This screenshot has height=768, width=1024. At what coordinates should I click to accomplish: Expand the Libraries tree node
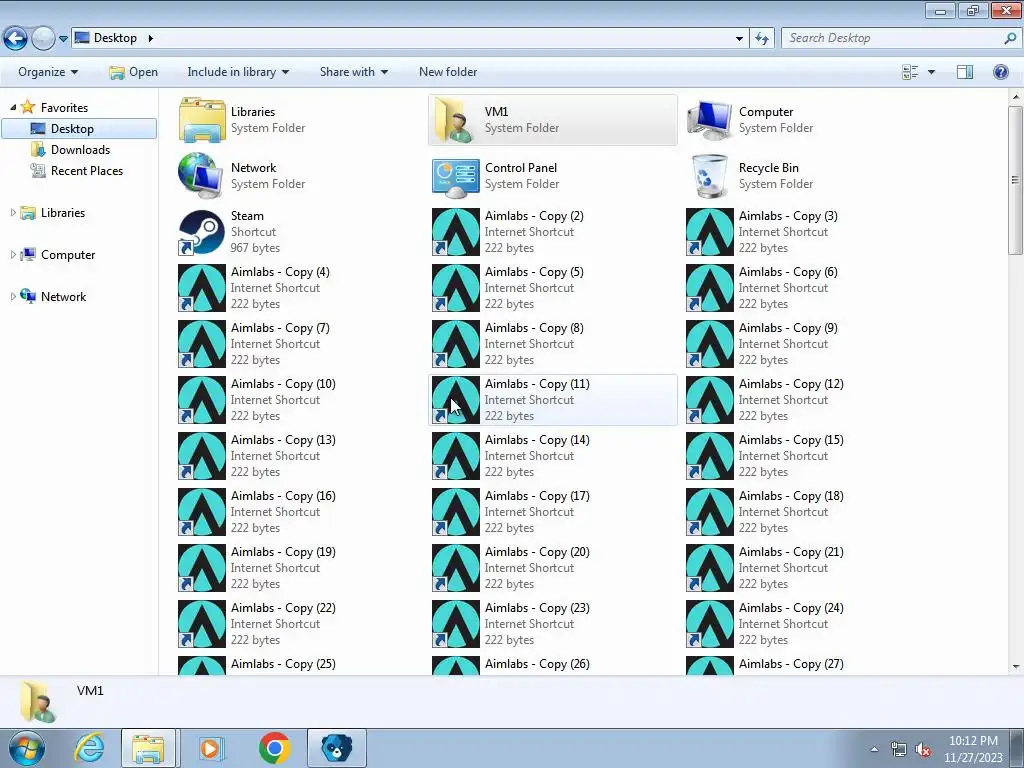[13, 212]
